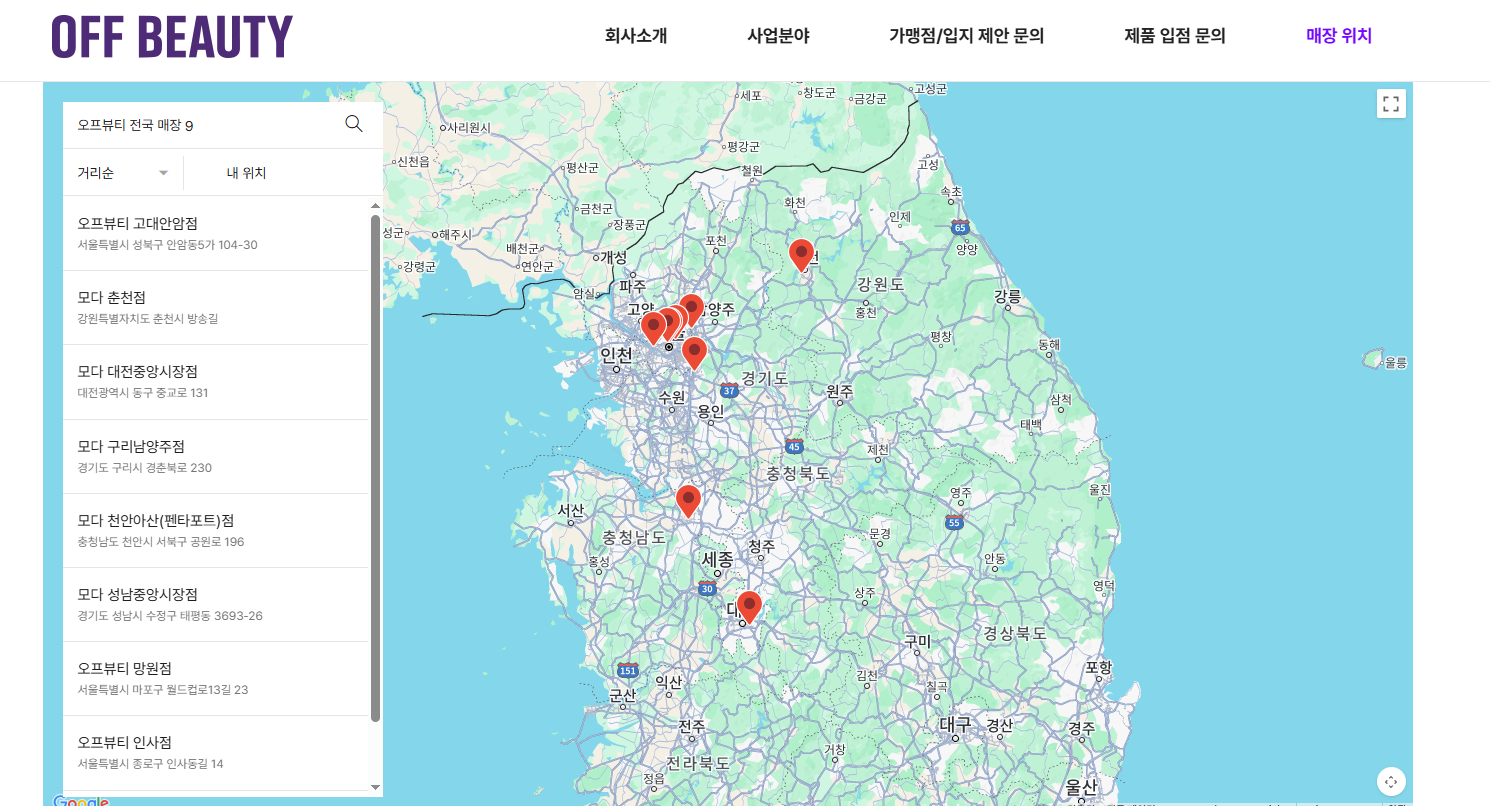
Task: Click address 대전광역시 동구 중교로 131
Action: (143, 393)
